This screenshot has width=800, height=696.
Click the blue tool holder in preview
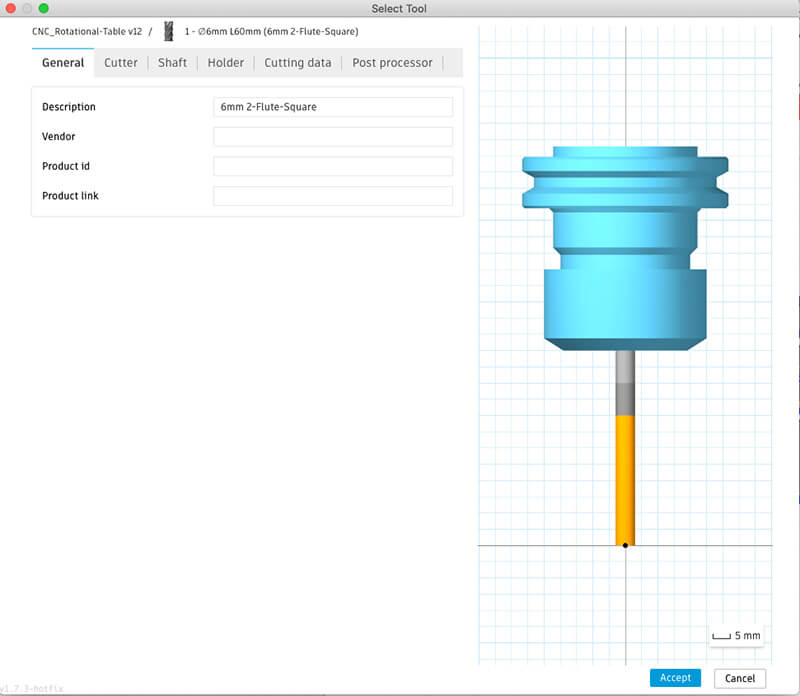coord(625,250)
